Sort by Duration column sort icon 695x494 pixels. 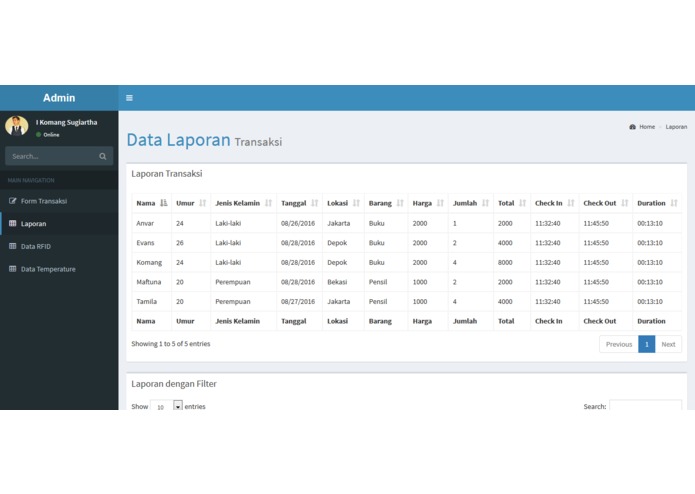[x=674, y=203]
